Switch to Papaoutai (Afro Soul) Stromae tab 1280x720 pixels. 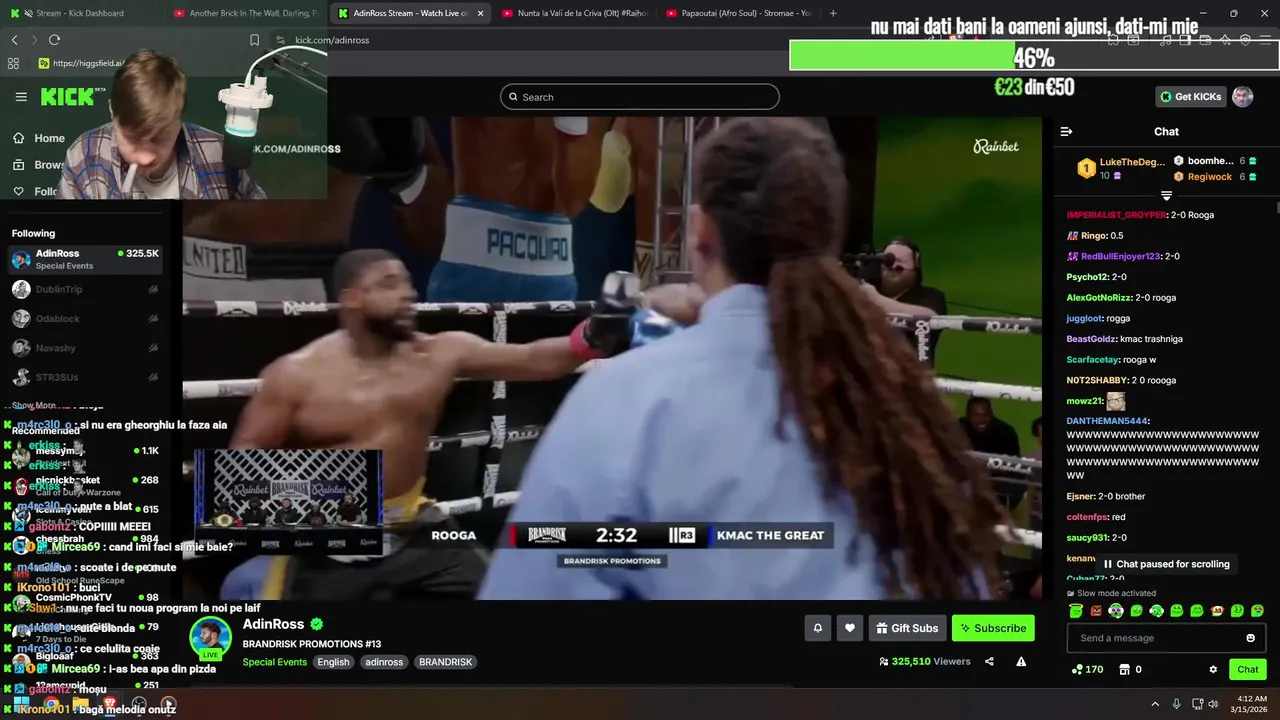[738, 13]
